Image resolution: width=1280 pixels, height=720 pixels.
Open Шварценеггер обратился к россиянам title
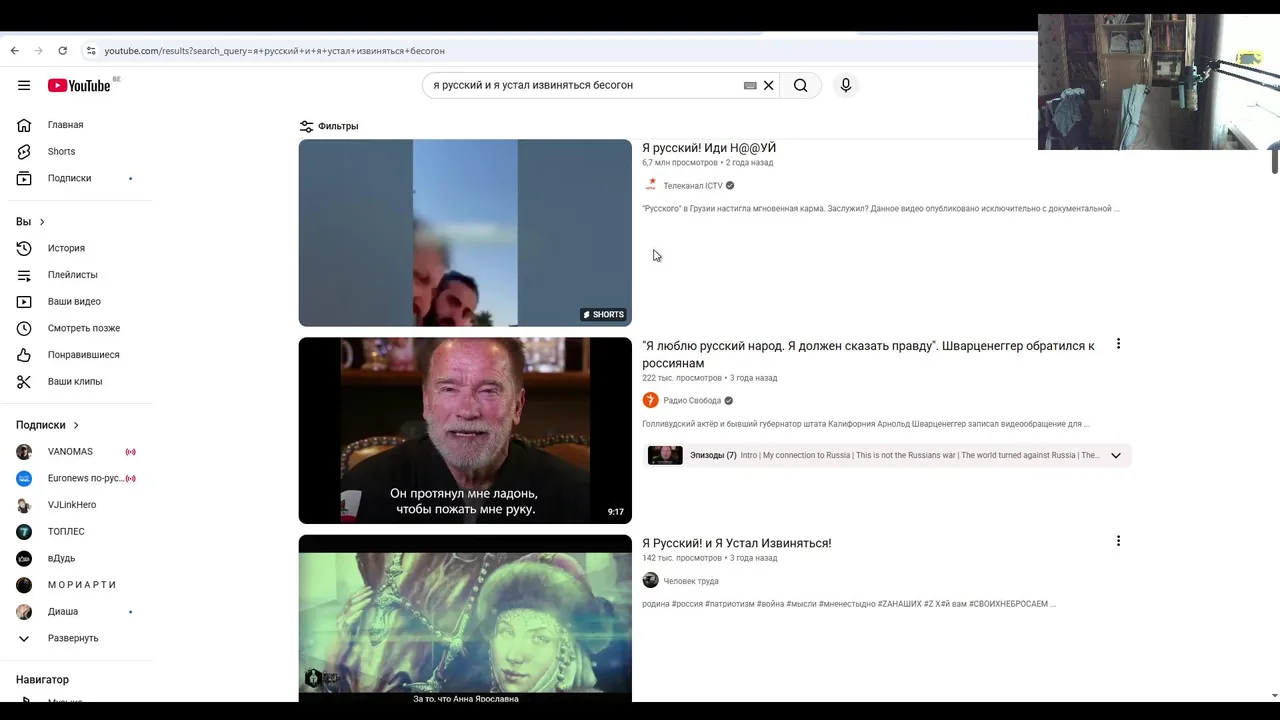pyautogui.click(x=868, y=354)
